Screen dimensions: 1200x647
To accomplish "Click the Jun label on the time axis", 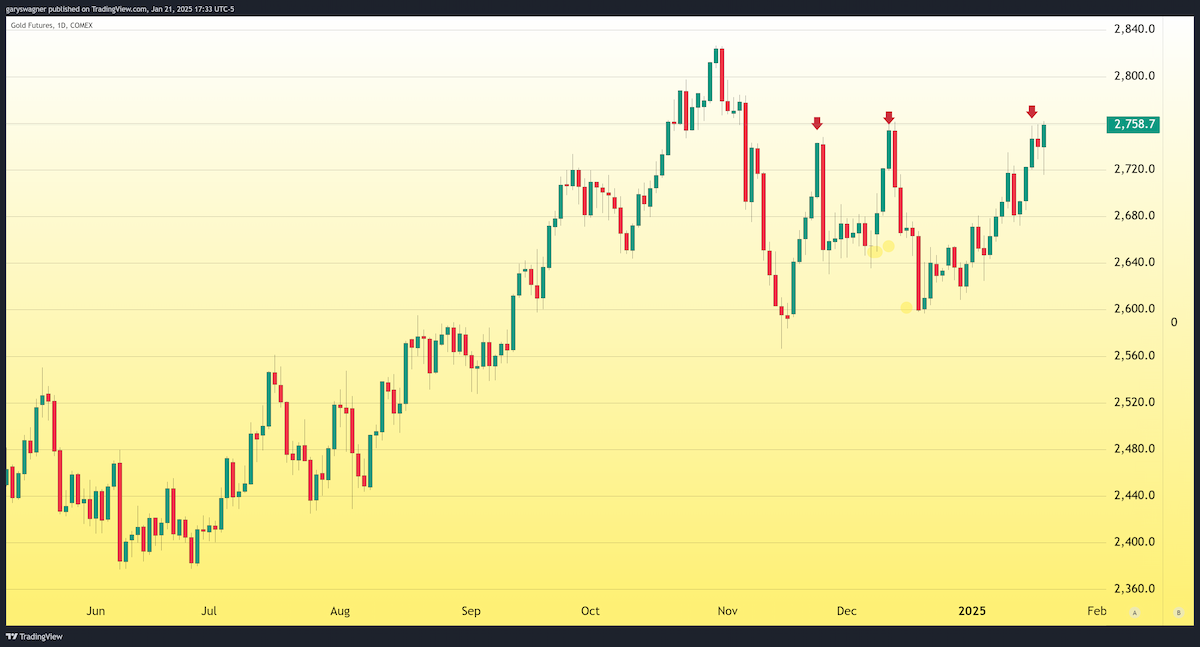I will coord(97,611).
